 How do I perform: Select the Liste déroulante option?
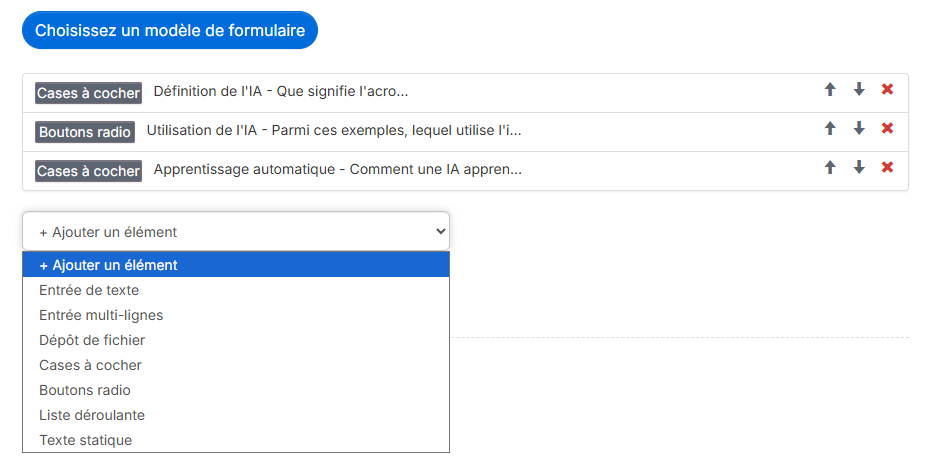point(236,415)
